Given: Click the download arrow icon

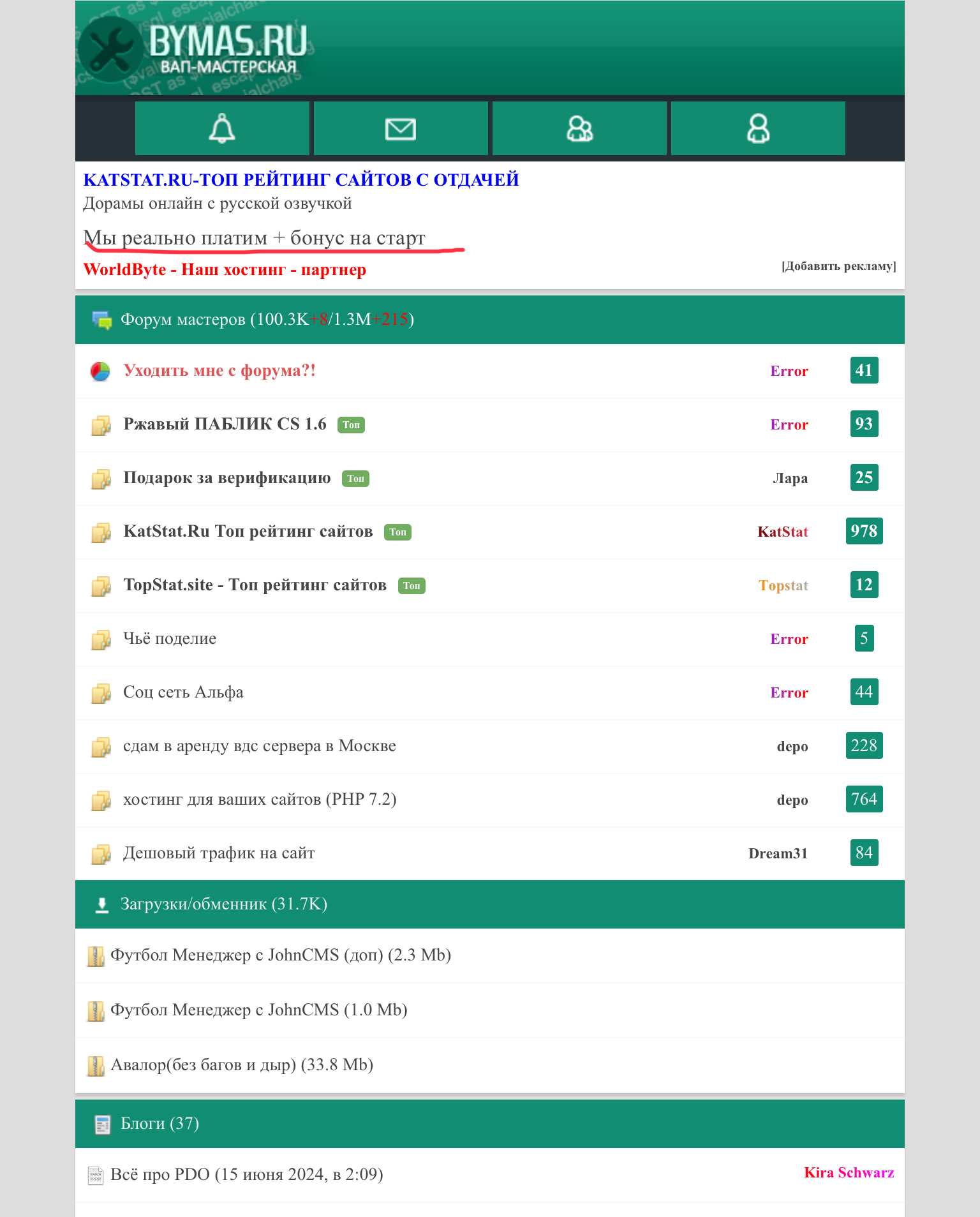Looking at the screenshot, I should point(101,905).
